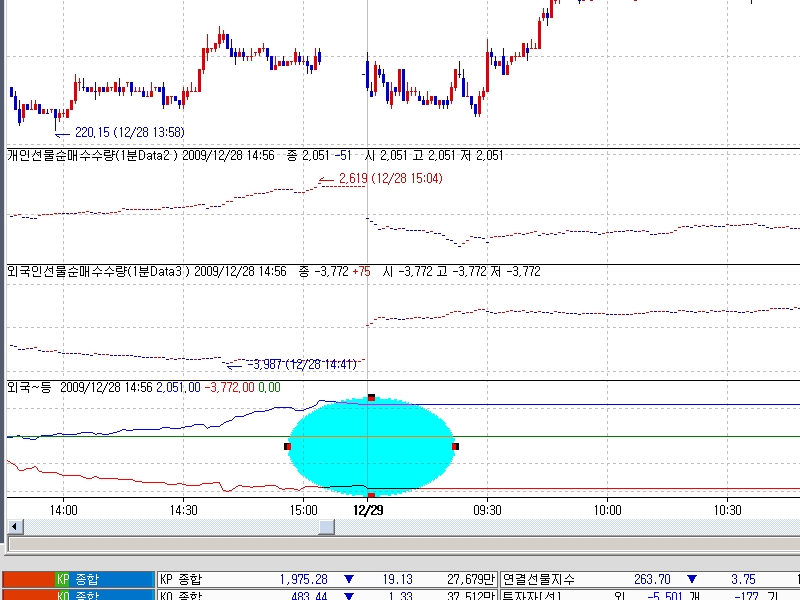Viewport: 800px width, 600px height.
Task: Click the ellipse's right resize handle
Action: click(x=455, y=446)
